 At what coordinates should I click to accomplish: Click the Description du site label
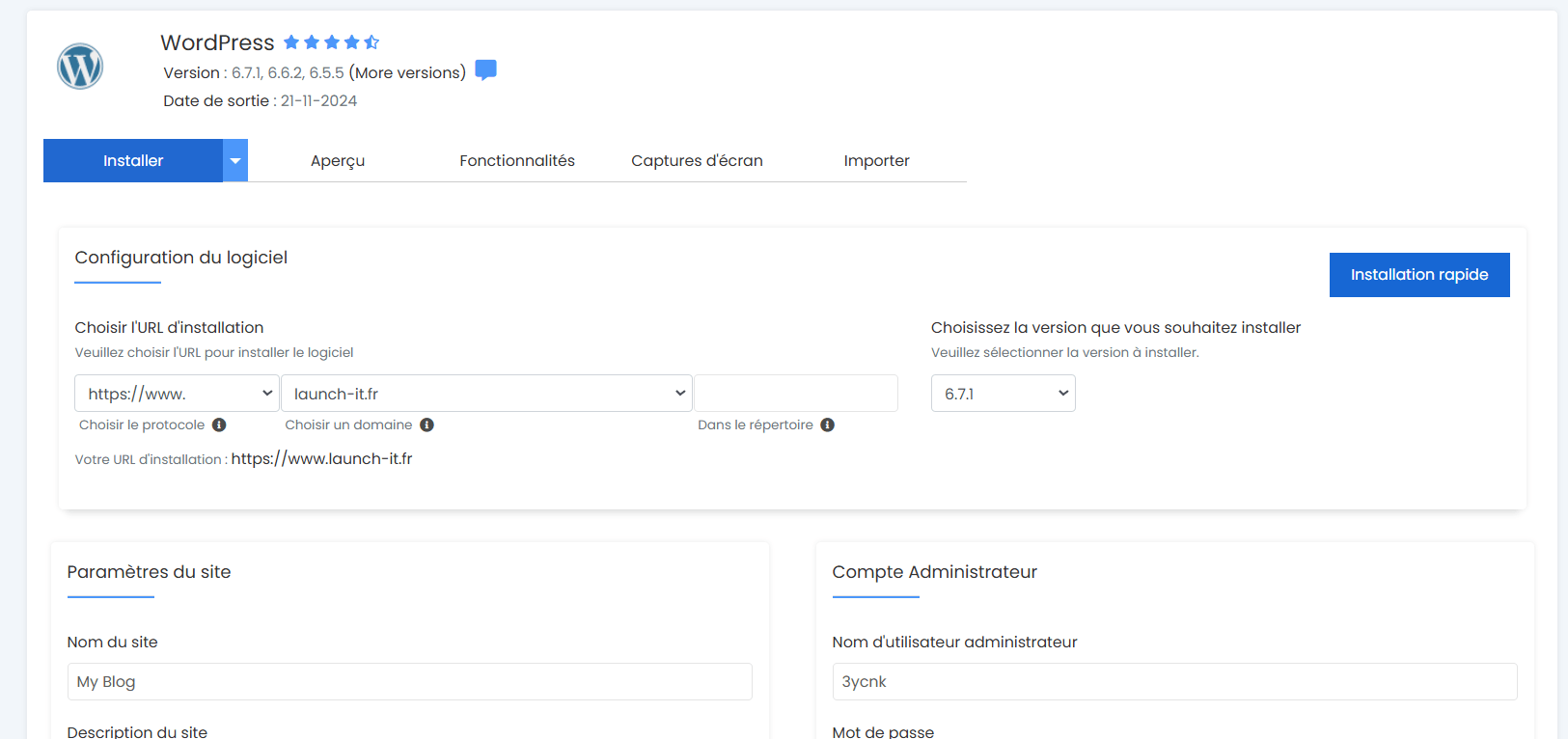point(137,732)
